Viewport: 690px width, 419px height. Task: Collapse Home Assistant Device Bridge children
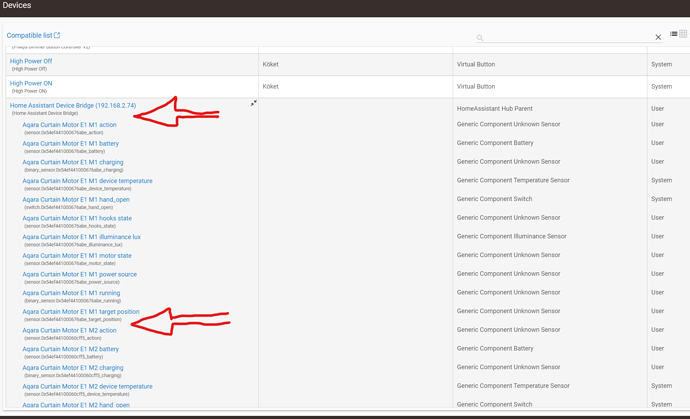pyautogui.click(x=253, y=104)
